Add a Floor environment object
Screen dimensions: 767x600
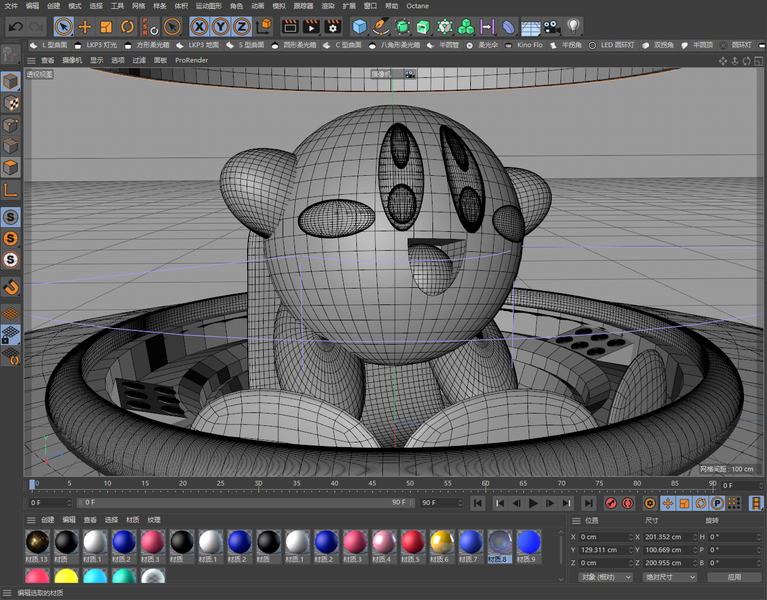[x=530, y=27]
